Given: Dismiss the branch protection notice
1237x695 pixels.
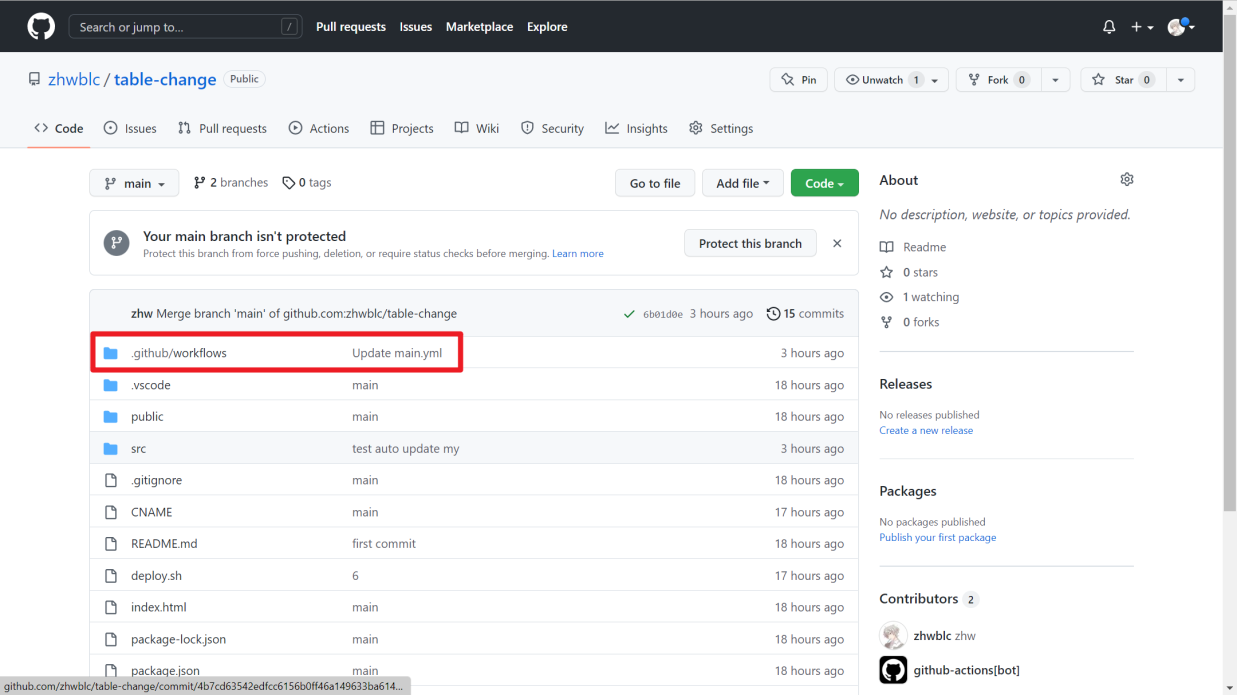Looking at the screenshot, I should tap(837, 243).
